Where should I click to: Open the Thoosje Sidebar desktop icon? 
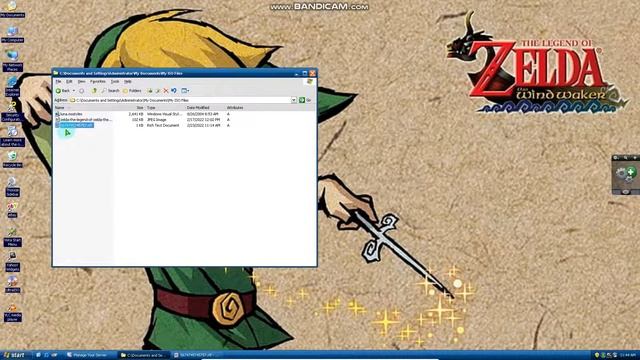(x=12, y=187)
